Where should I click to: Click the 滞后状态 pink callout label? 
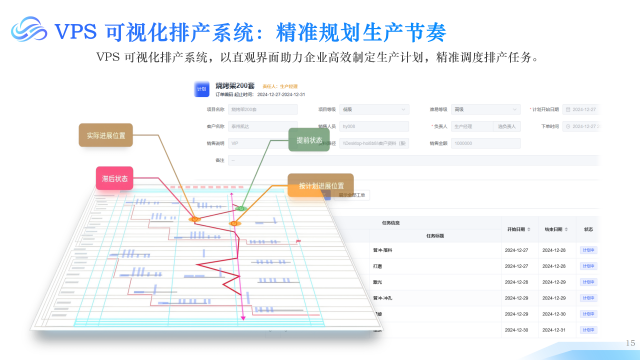tap(115, 178)
